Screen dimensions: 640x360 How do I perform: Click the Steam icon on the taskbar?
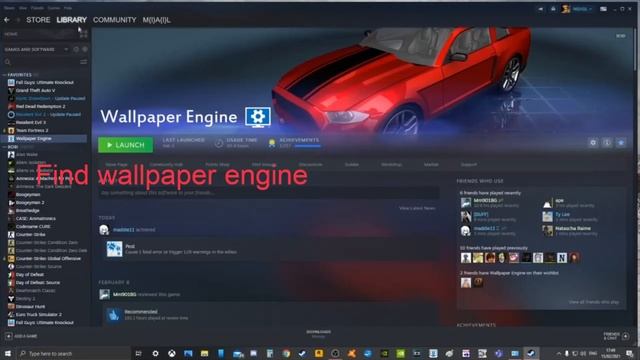[531, 353]
